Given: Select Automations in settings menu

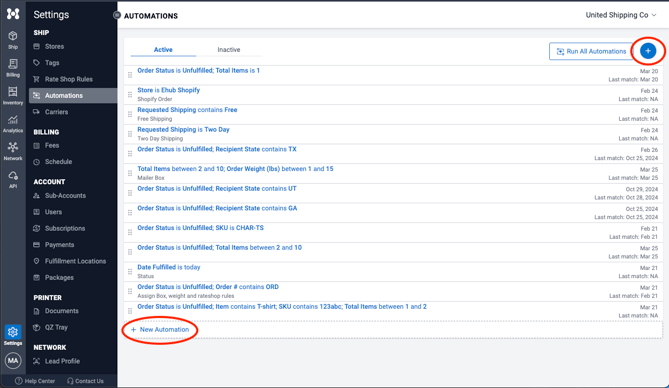Looking at the screenshot, I should (73, 96).
